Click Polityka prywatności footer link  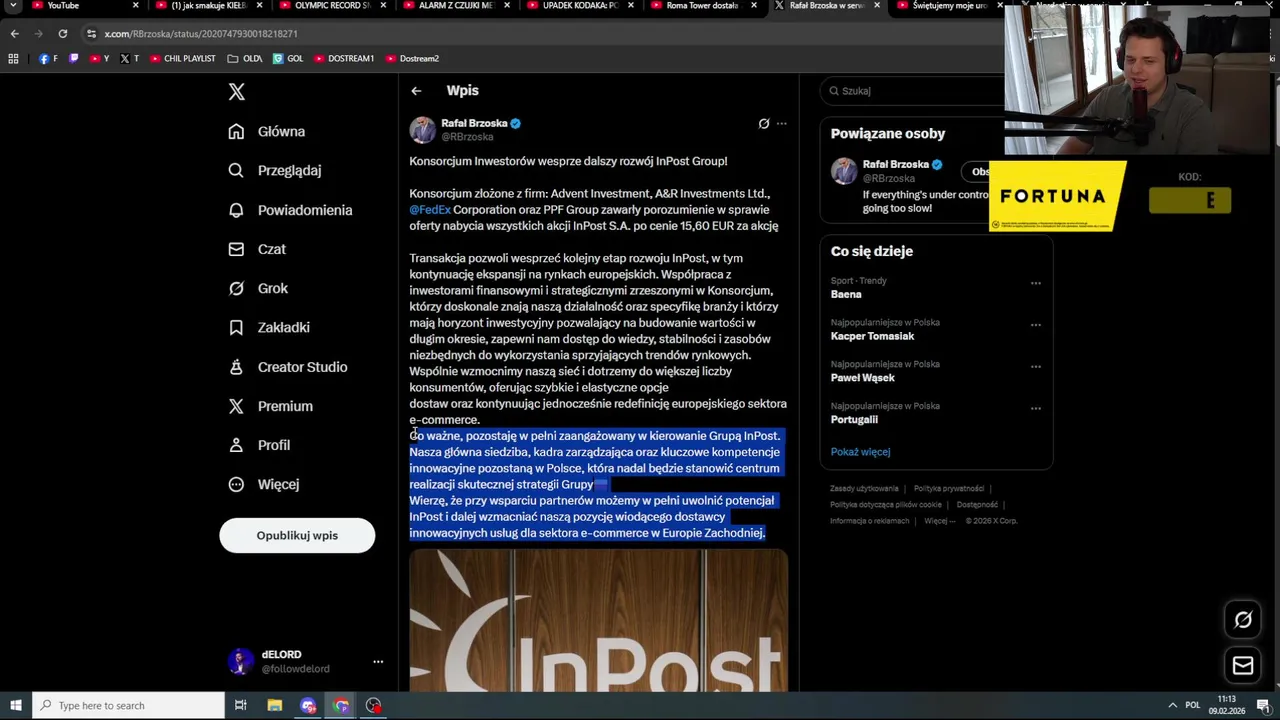948,489
